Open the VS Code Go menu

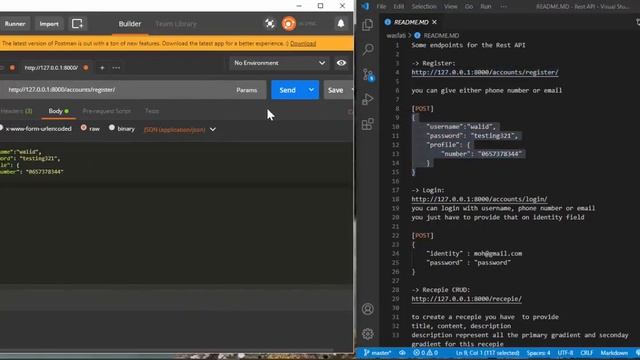tap(469, 7)
